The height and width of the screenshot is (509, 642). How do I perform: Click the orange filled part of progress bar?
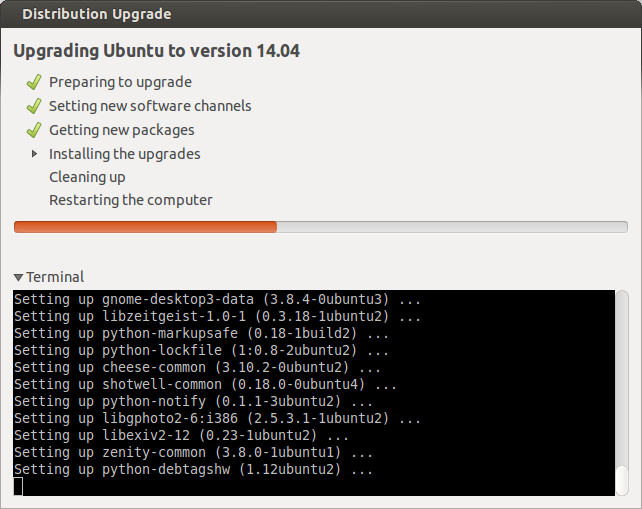tap(145, 227)
